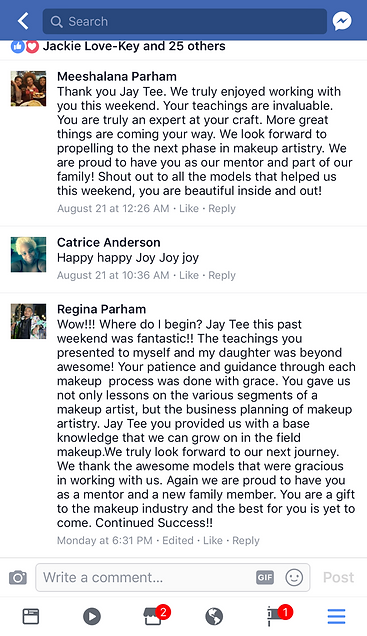Tap the Search field
The width and height of the screenshot is (367, 636).
tap(185, 21)
